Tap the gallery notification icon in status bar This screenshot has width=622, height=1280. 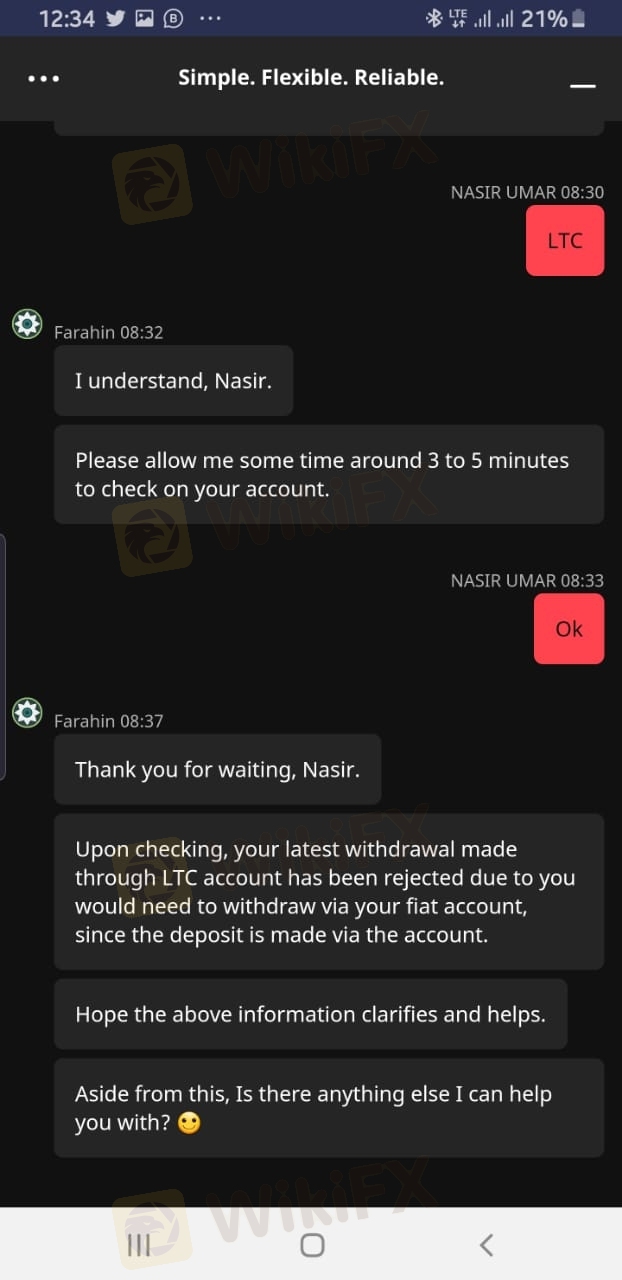click(x=144, y=18)
